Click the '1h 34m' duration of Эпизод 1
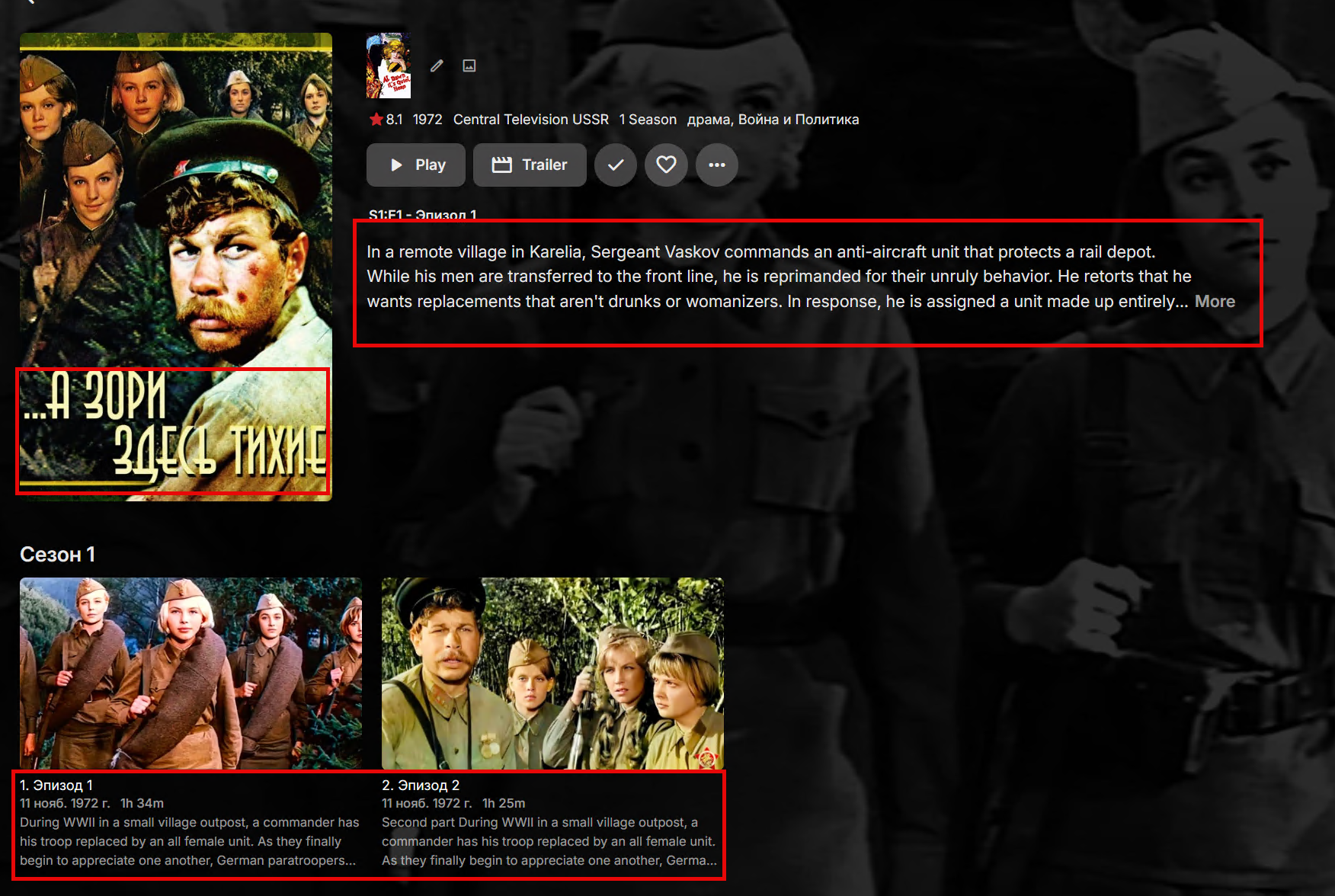Viewport: 1335px width, 896px height. 142,803
